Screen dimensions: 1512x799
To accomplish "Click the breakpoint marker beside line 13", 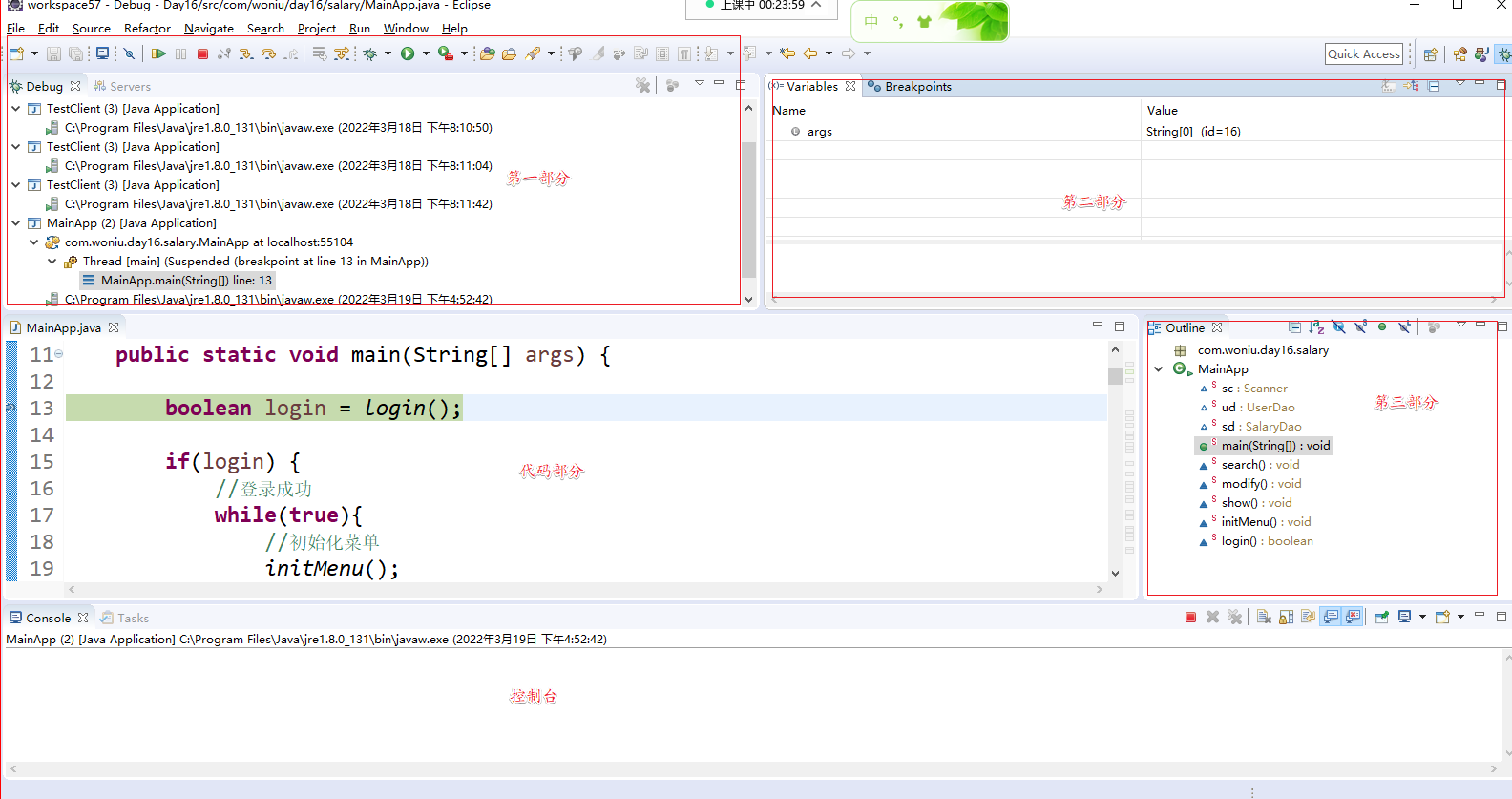I will 11,408.
